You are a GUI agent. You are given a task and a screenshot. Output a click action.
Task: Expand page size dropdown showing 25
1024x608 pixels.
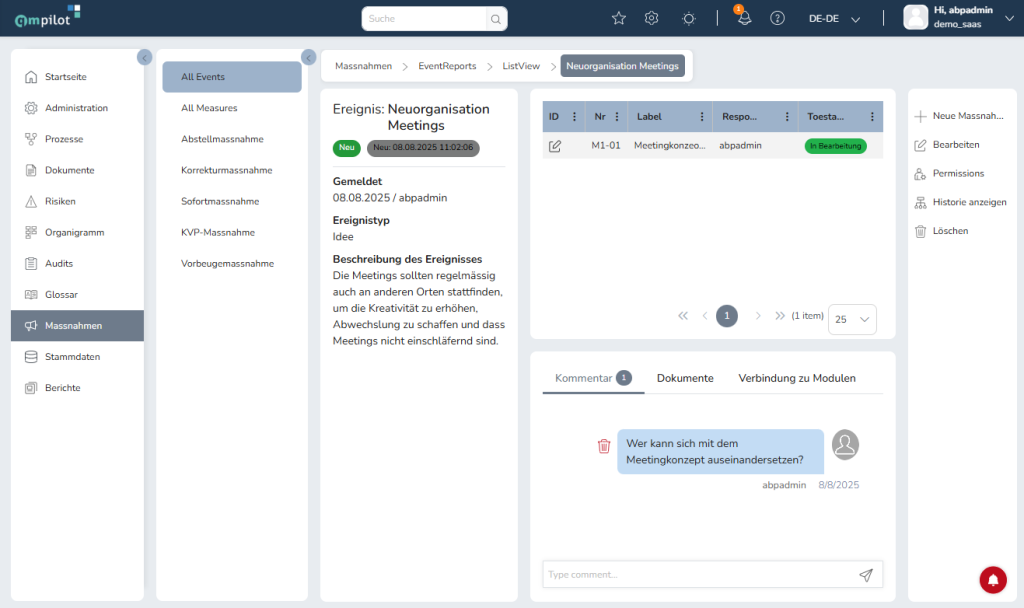852,319
